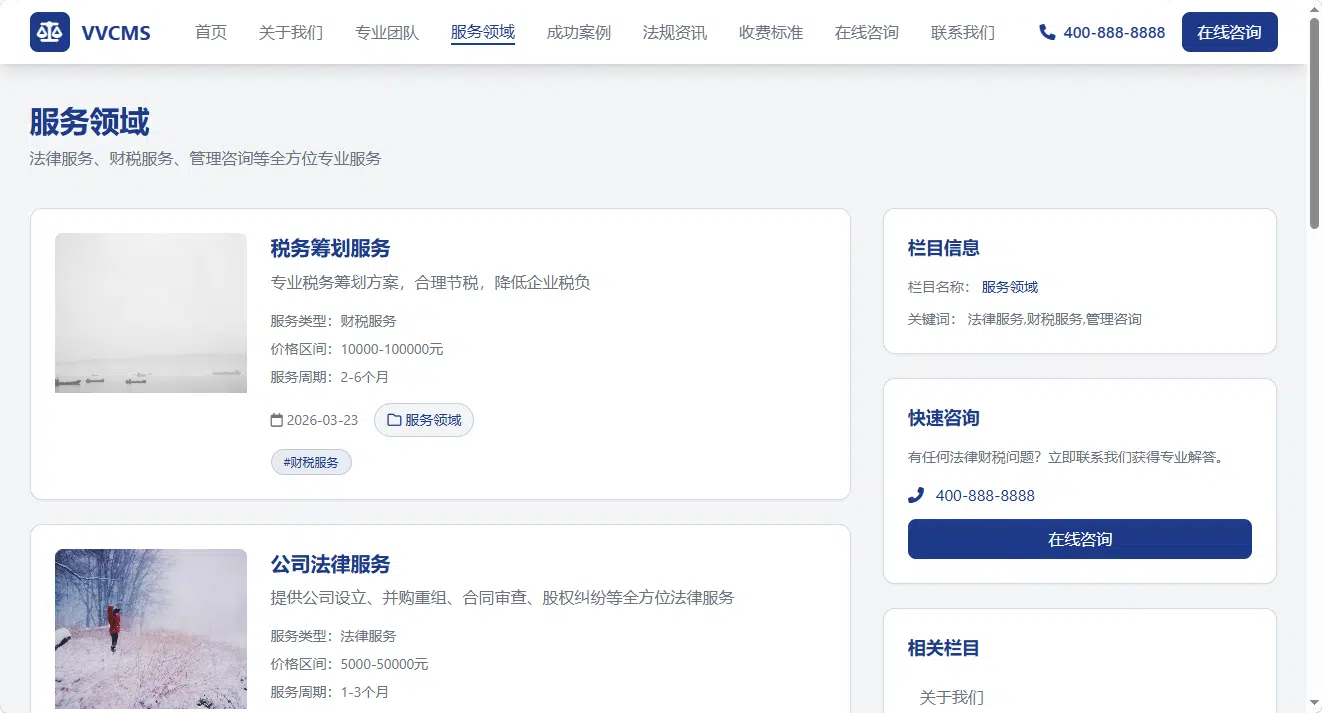Image resolution: width=1322 pixels, height=713 pixels.
Task: Click the phone icon in the header
Action: (1047, 32)
